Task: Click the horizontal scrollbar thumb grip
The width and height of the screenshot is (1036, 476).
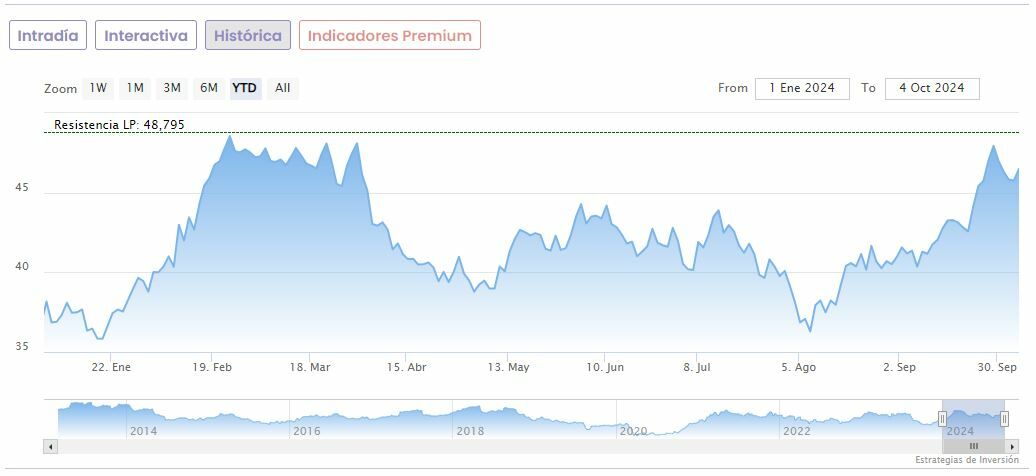Action: point(973,446)
